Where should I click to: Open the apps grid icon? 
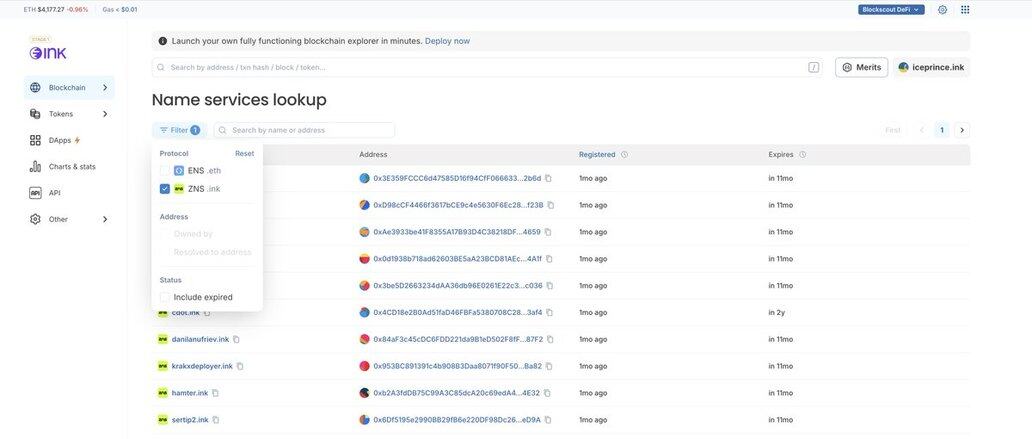pos(965,9)
